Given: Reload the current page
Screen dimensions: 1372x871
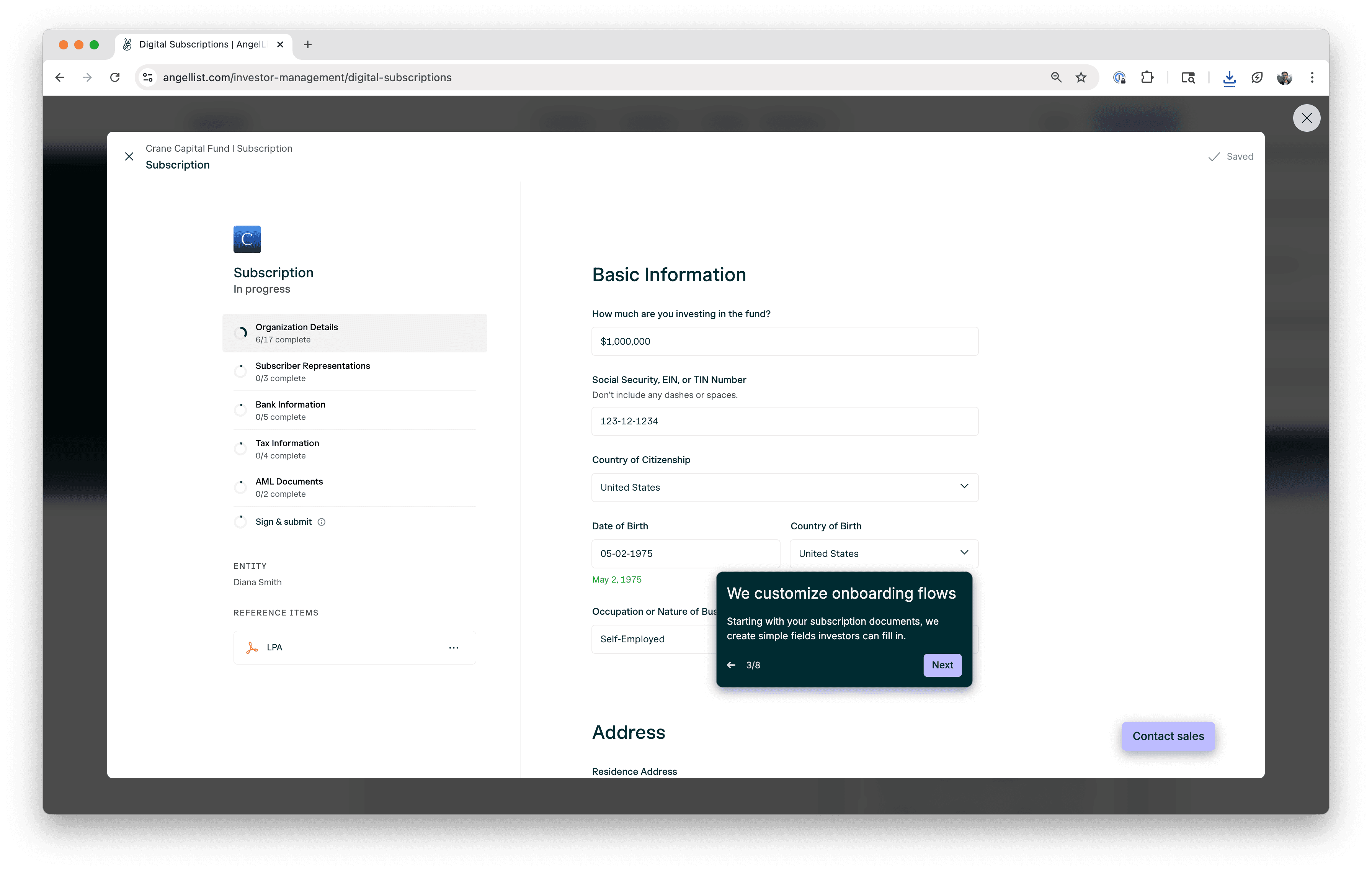Looking at the screenshot, I should pos(114,77).
